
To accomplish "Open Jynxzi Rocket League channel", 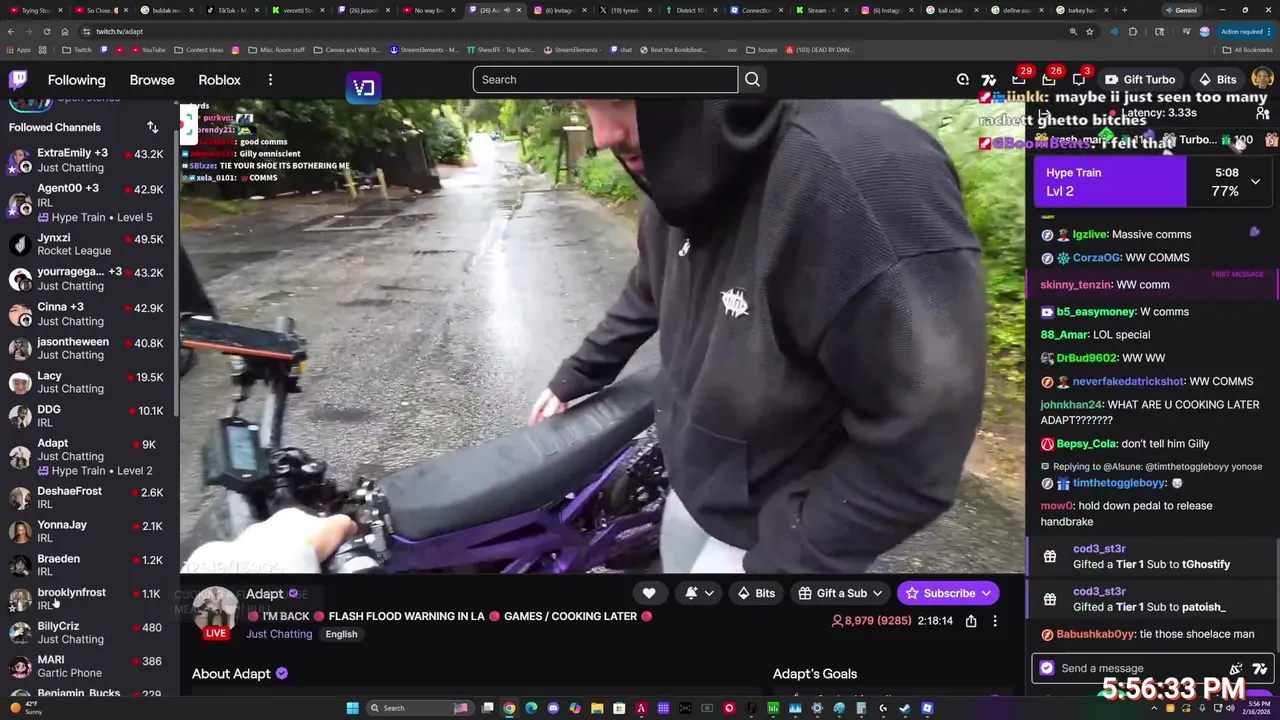I will tap(88, 245).
